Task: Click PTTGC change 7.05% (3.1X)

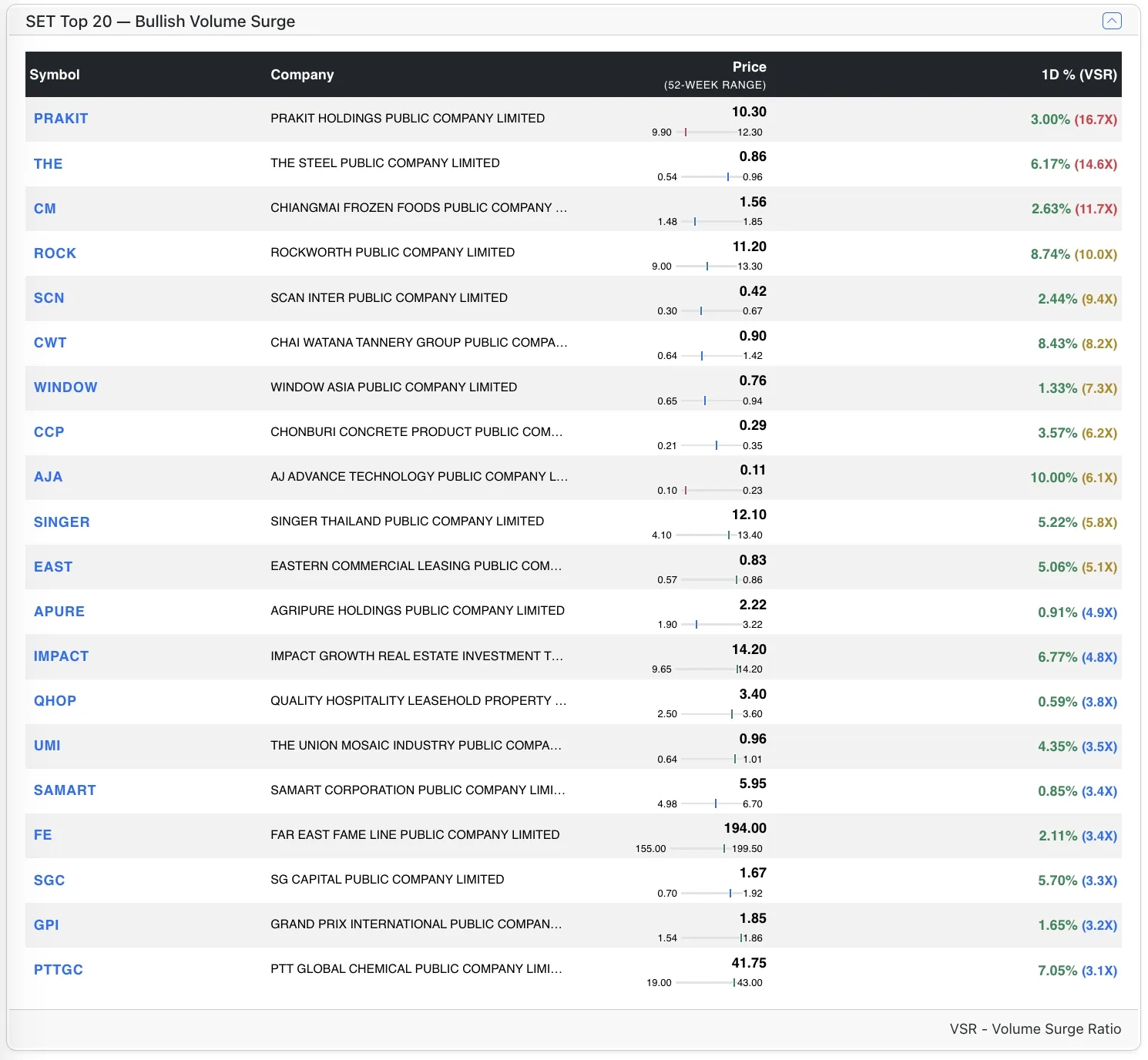Action: tap(1077, 971)
